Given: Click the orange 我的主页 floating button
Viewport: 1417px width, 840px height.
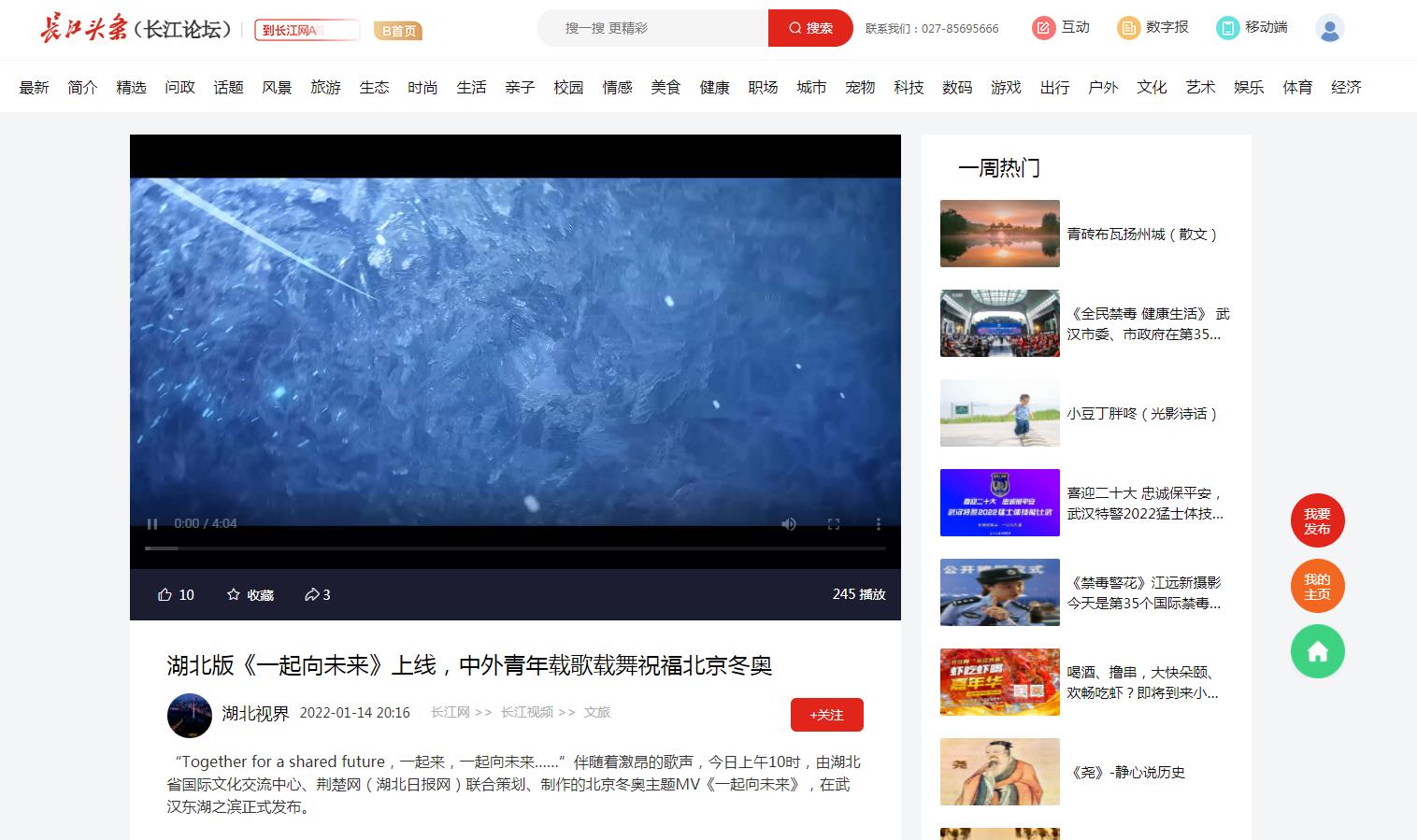Looking at the screenshot, I should coord(1317,586).
